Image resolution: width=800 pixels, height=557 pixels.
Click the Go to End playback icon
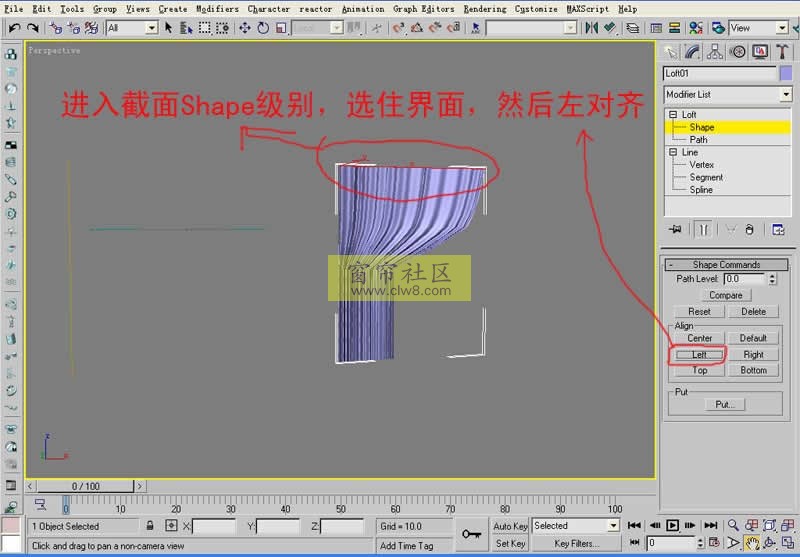(x=711, y=525)
